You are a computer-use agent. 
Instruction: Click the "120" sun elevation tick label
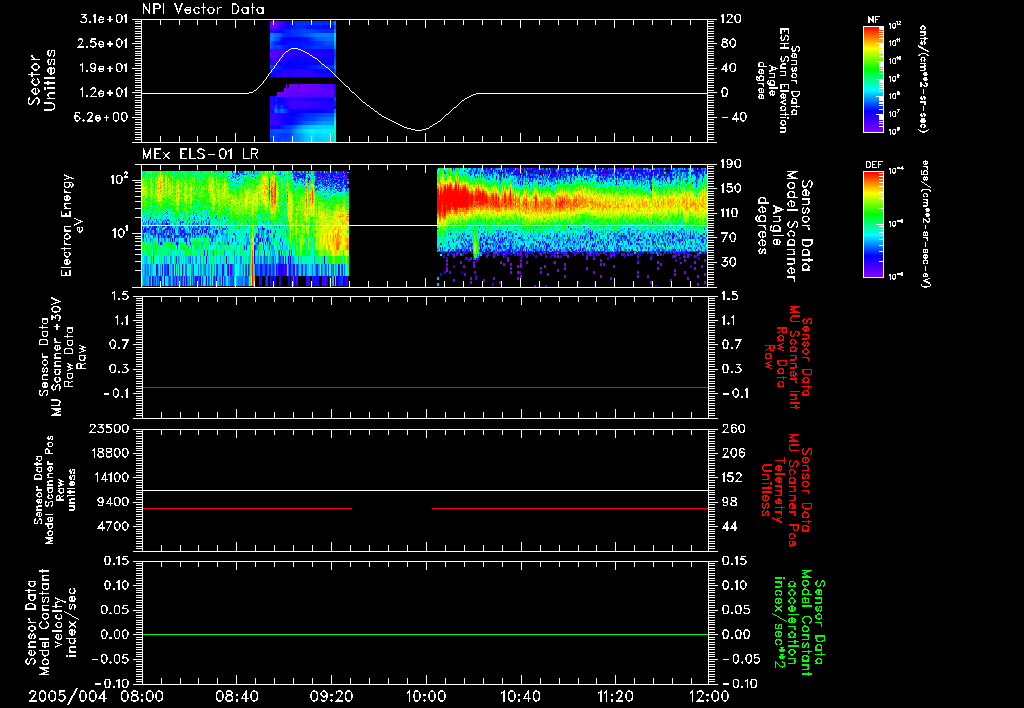pos(731,19)
